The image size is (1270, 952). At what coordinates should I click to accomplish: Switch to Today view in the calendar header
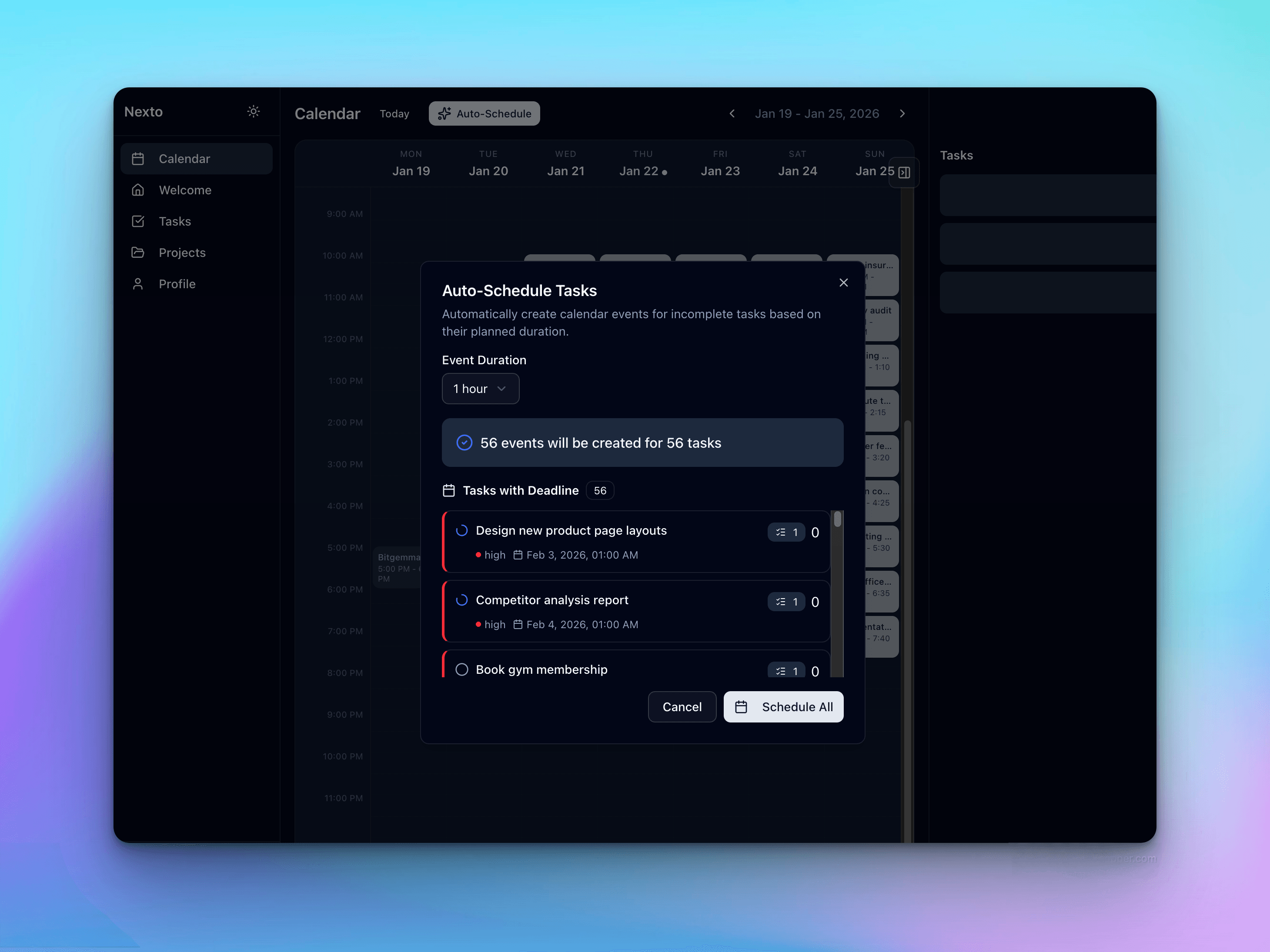[x=394, y=113]
